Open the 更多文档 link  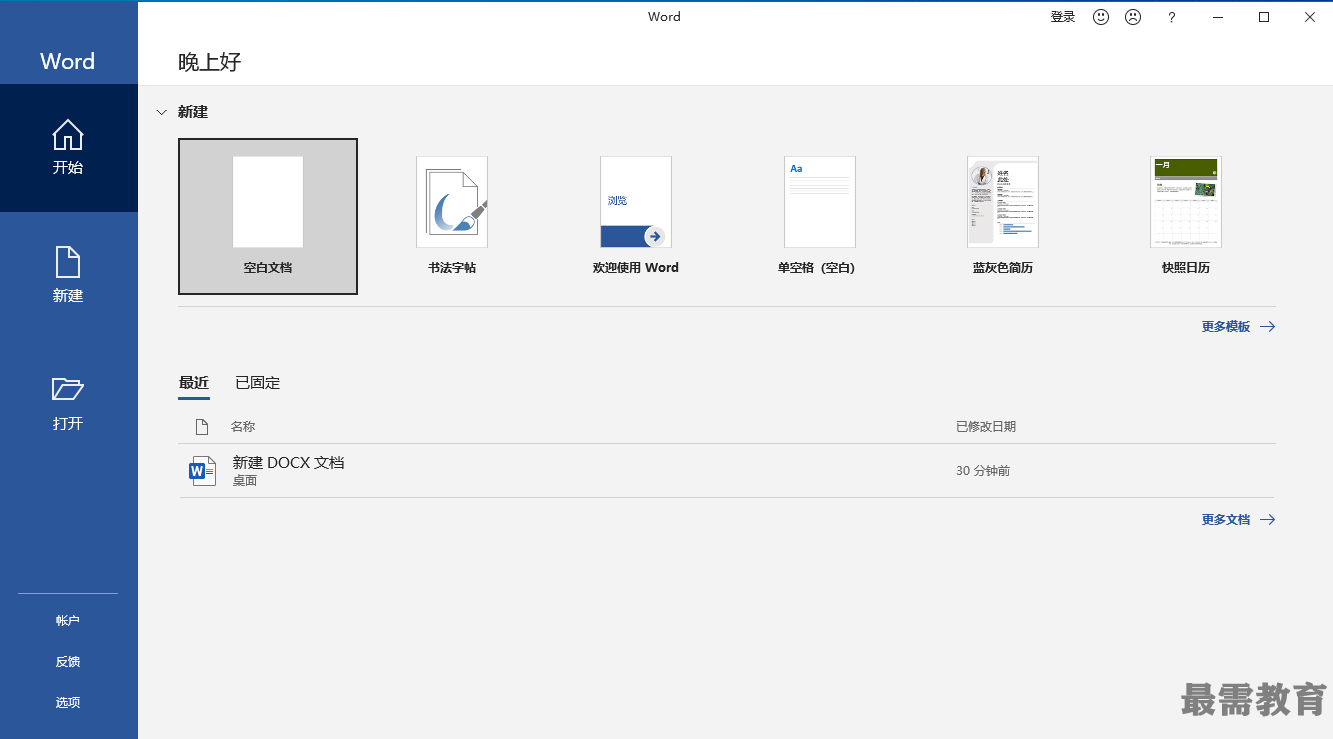point(1238,520)
